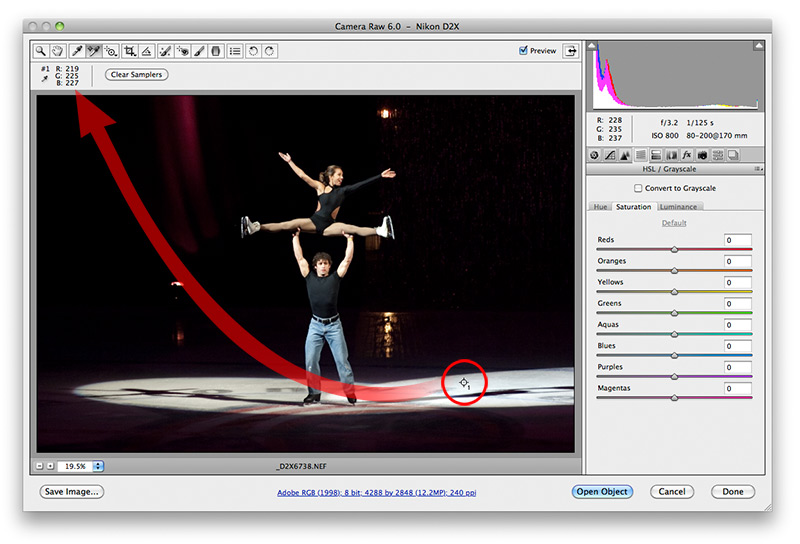The height and width of the screenshot is (544, 800).
Task: Select the Color Sampler tool
Action: [93, 51]
